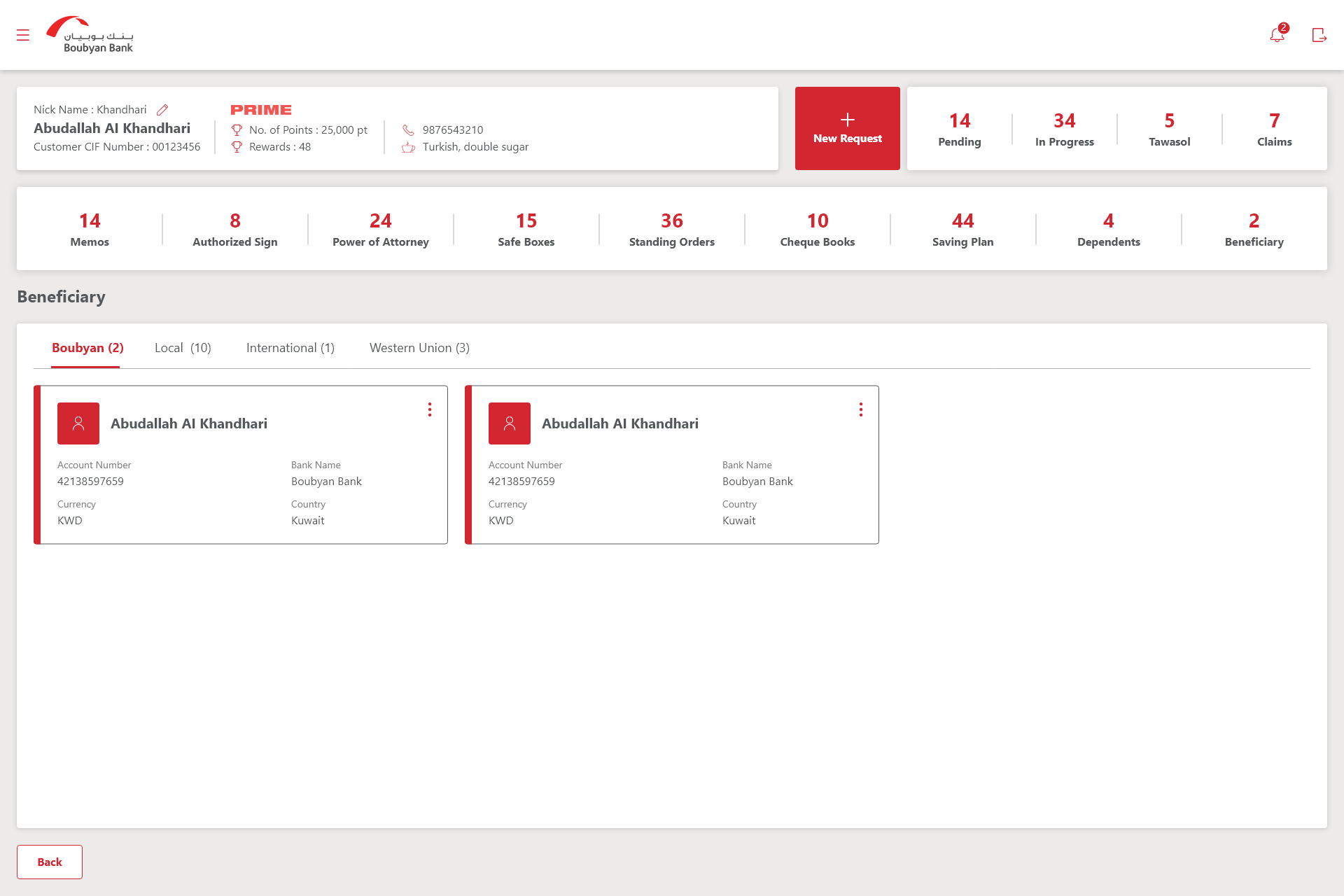Click the Boubyan Bank logo
The image size is (1344, 896).
(90, 35)
